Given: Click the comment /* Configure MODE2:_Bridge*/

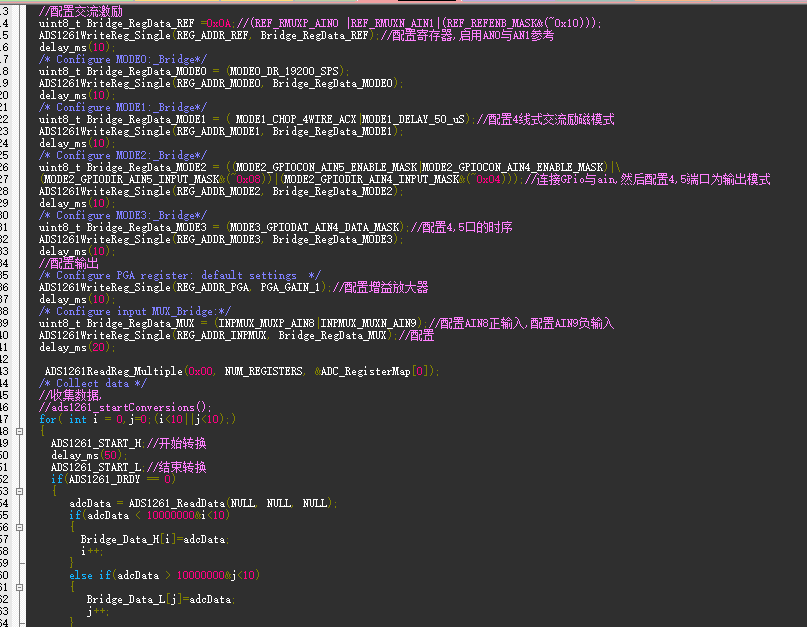Looking at the screenshot, I should (x=123, y=155).
